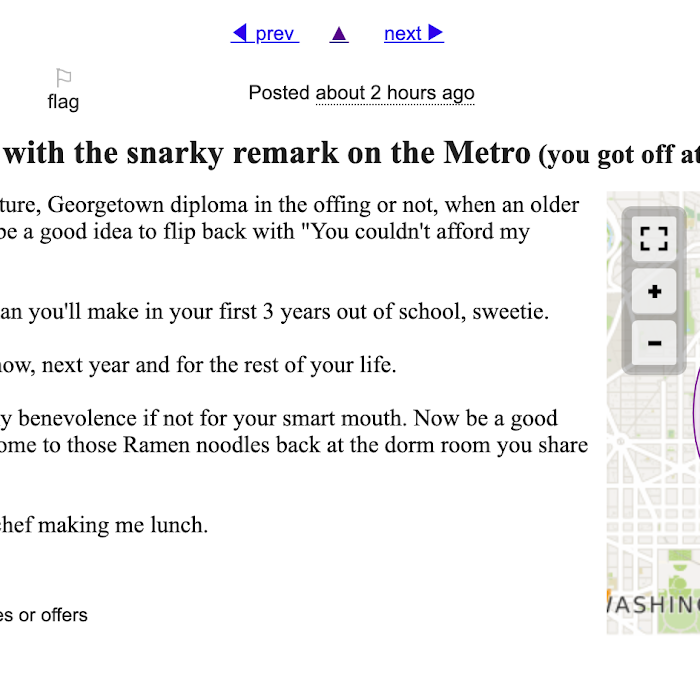Go to the prev posting link
Viewport: 700px width, 700px height.
(265, 33)
